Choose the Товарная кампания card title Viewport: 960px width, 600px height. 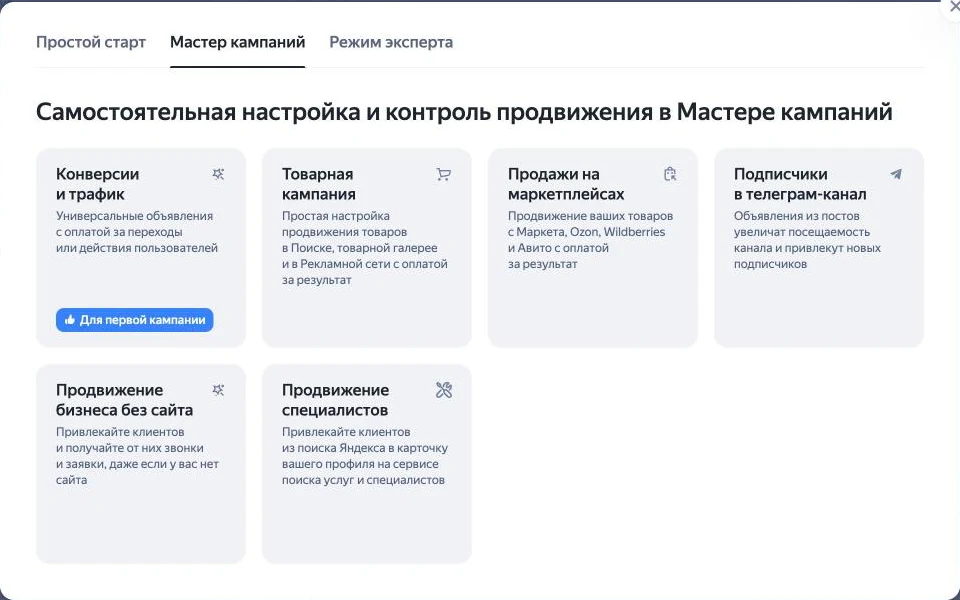318,184
